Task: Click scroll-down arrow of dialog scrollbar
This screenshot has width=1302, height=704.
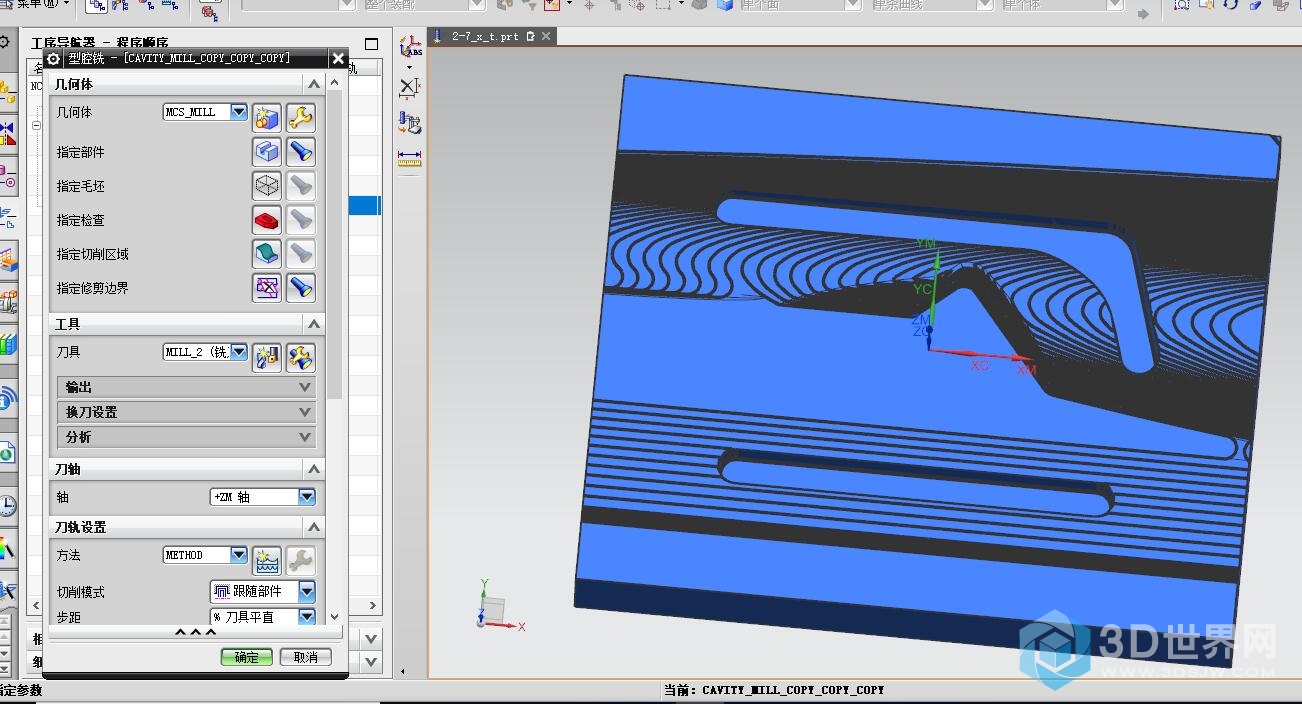Action: tap(335, 617)
